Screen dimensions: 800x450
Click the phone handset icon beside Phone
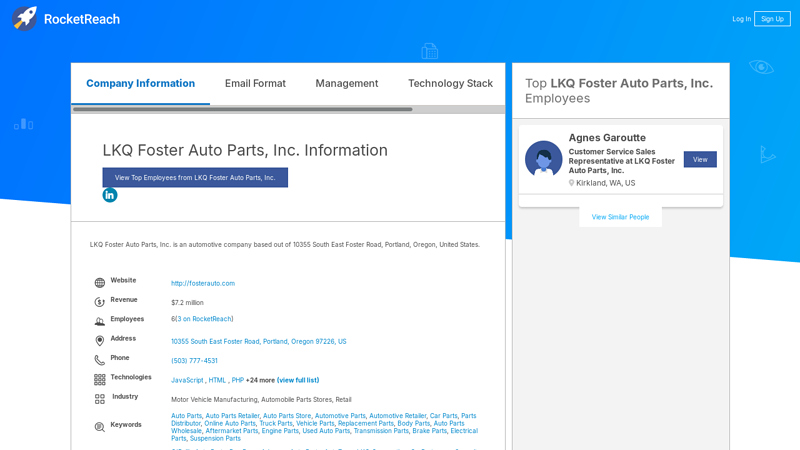tap(99, 360)
